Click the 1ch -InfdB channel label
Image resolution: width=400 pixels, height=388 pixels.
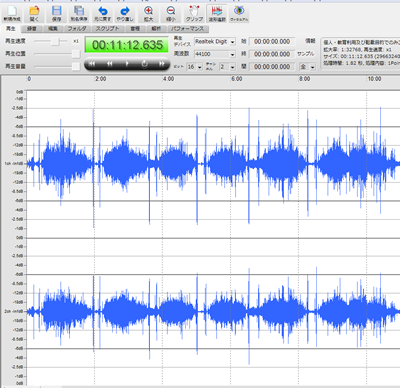coord(14,164)
